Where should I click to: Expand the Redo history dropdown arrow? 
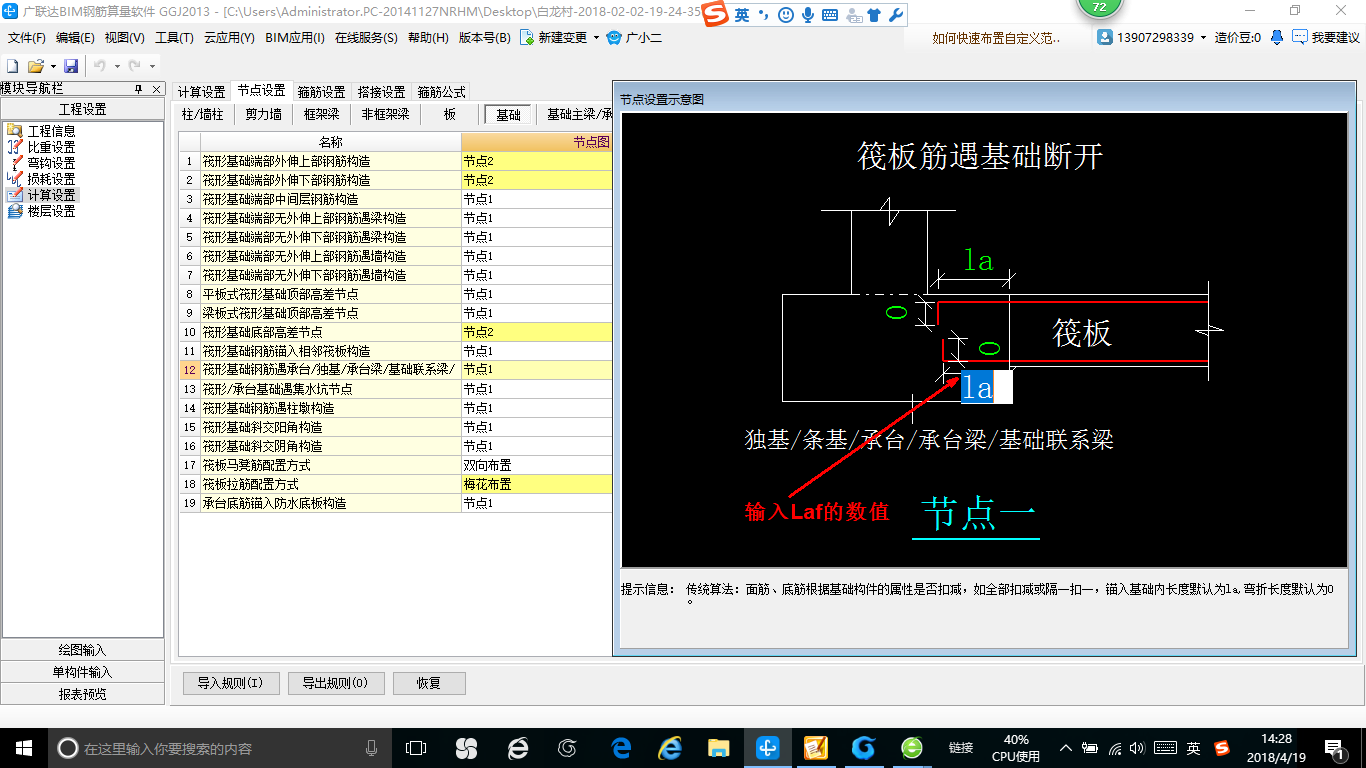click(152, 66)
